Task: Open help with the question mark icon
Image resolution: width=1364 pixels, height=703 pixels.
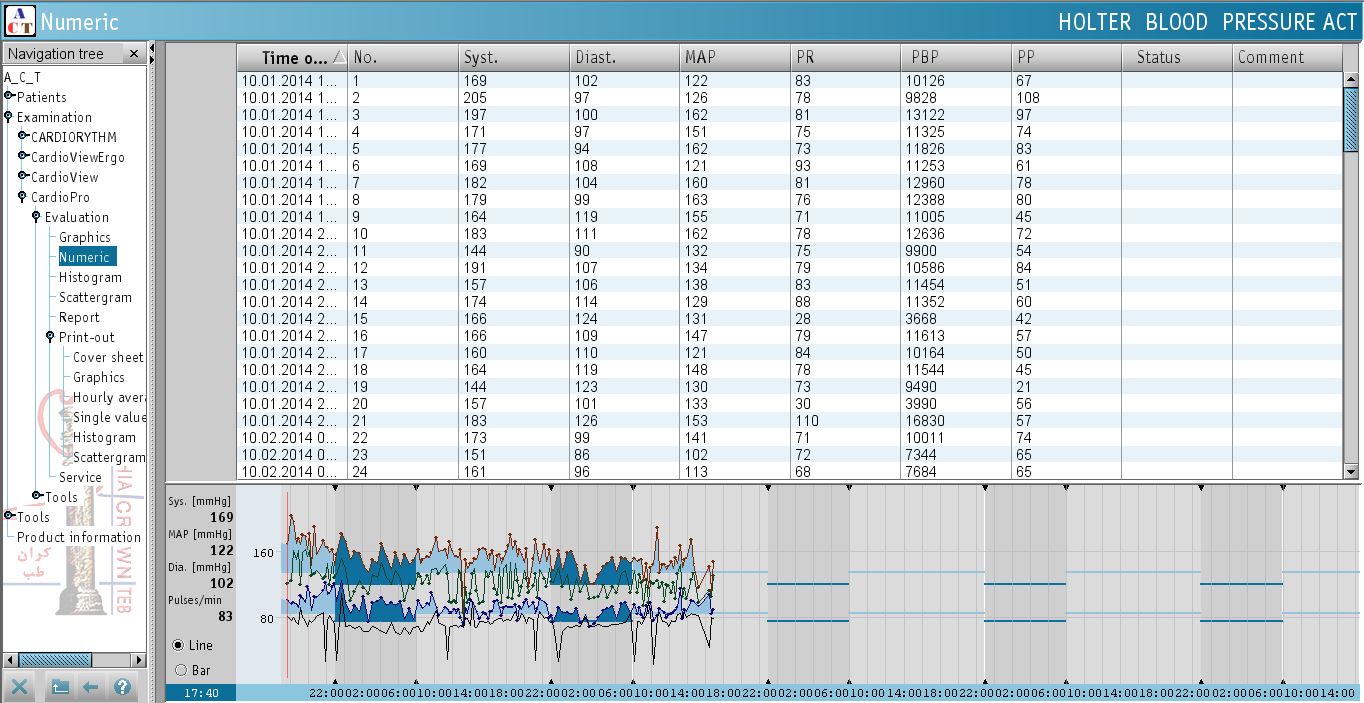Action: point(122,687)
